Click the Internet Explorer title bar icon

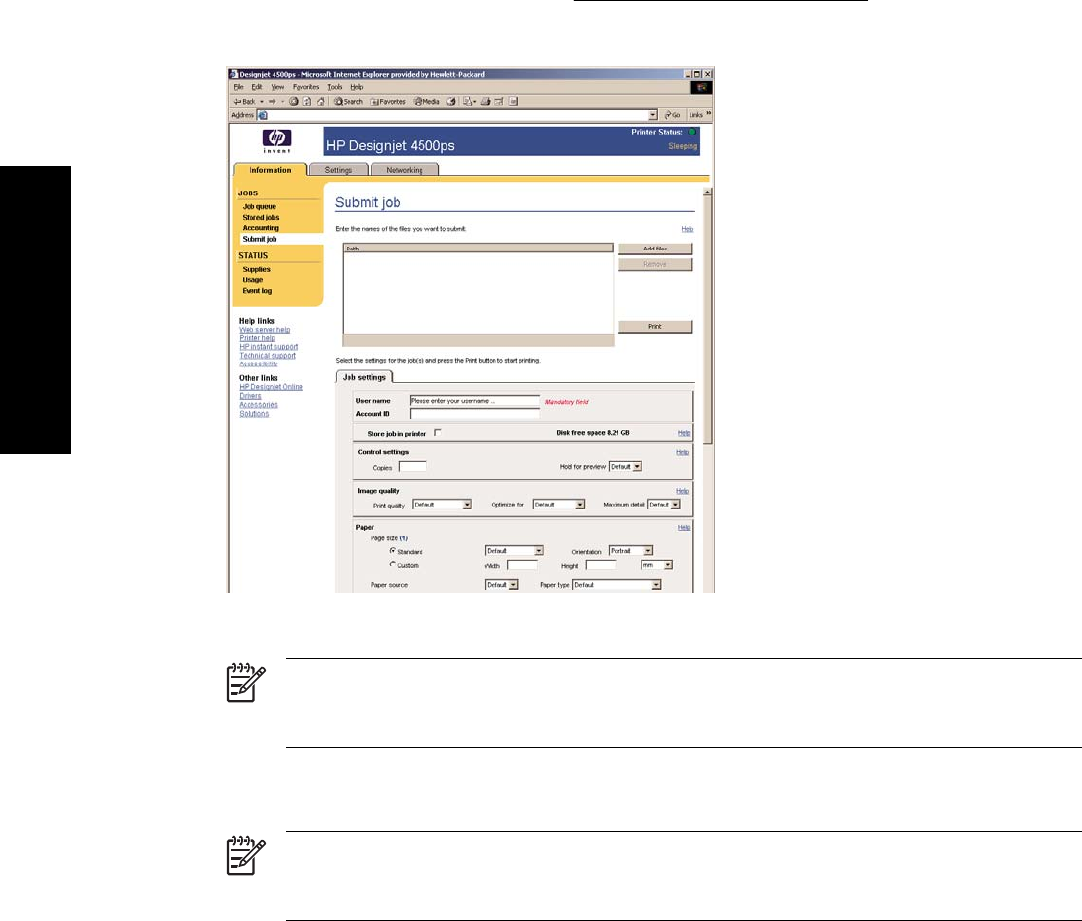tap(234, 74)
